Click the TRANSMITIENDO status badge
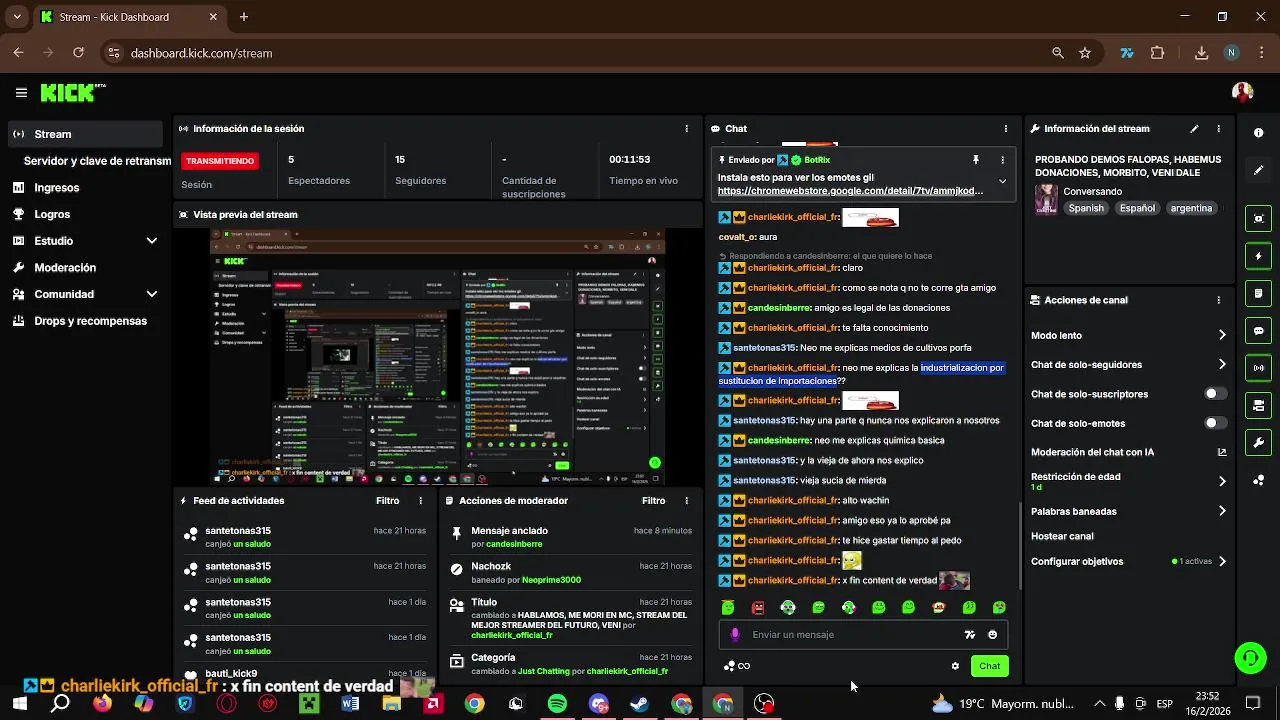The width and height of the screenshot is (1280, 720). [x=220, y=161]
